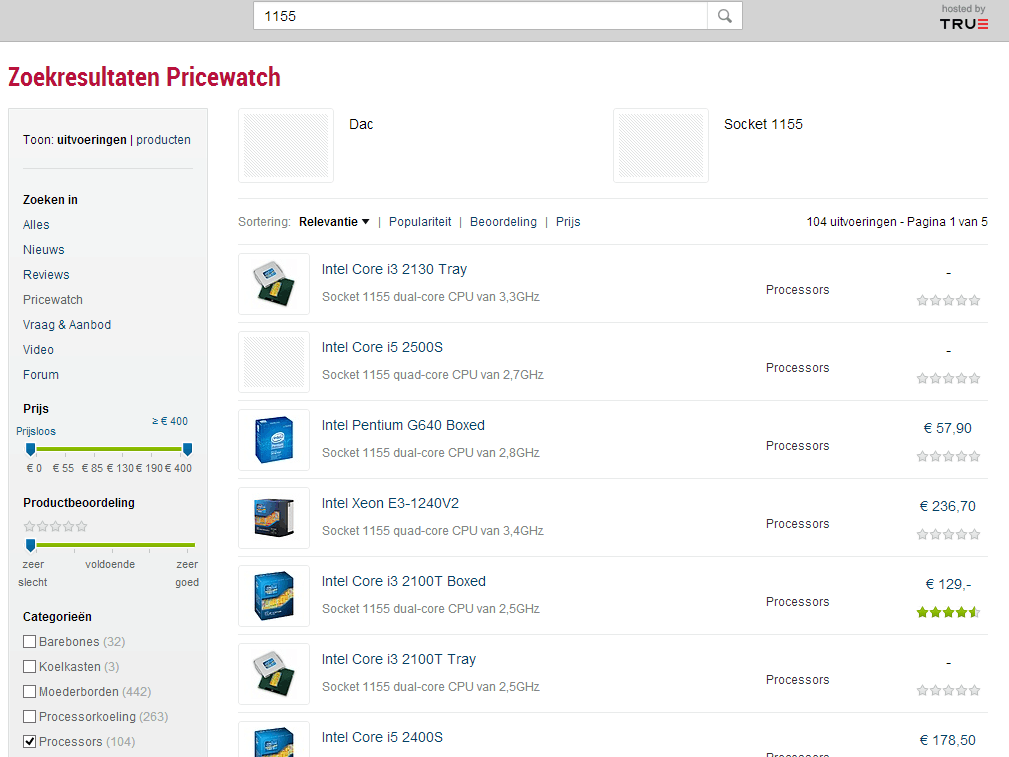This screenshot has height=757, width=1009.
Task: Click the € 178,50 price
Action: pos(948,740)
